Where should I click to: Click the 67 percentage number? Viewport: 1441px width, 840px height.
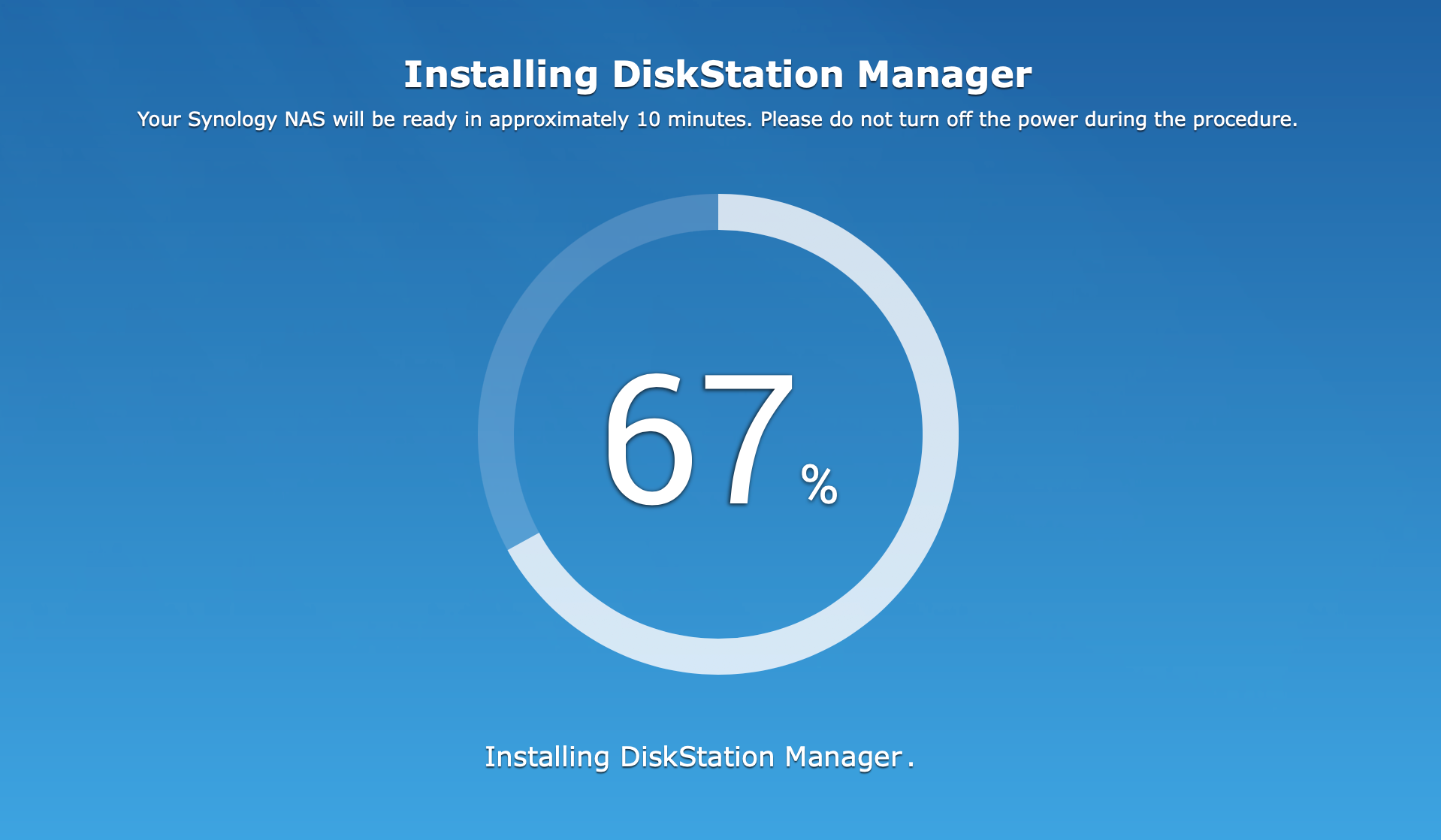699,440
